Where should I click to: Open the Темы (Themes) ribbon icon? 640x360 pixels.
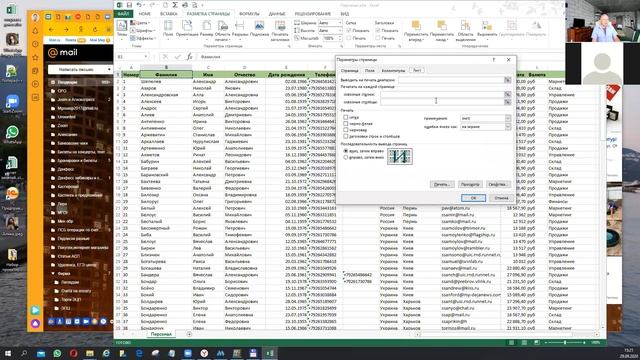(122, 29)
